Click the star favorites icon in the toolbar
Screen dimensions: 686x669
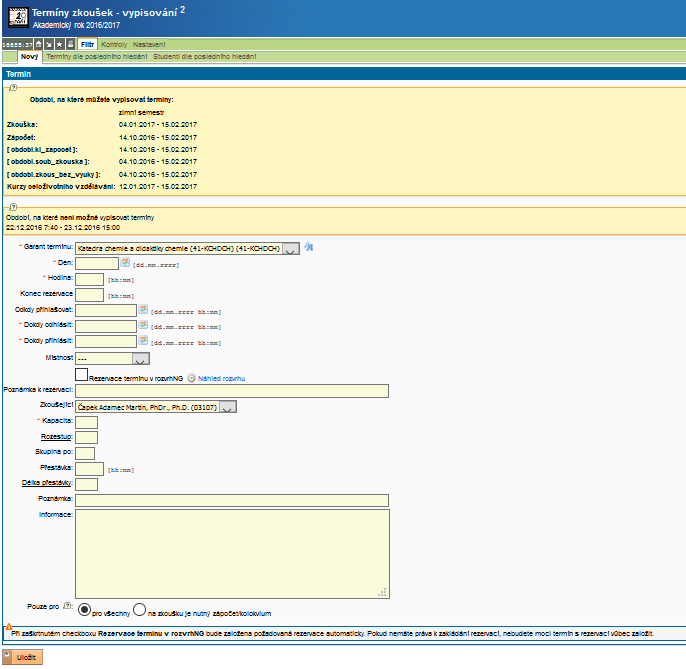tap(60, 45)
